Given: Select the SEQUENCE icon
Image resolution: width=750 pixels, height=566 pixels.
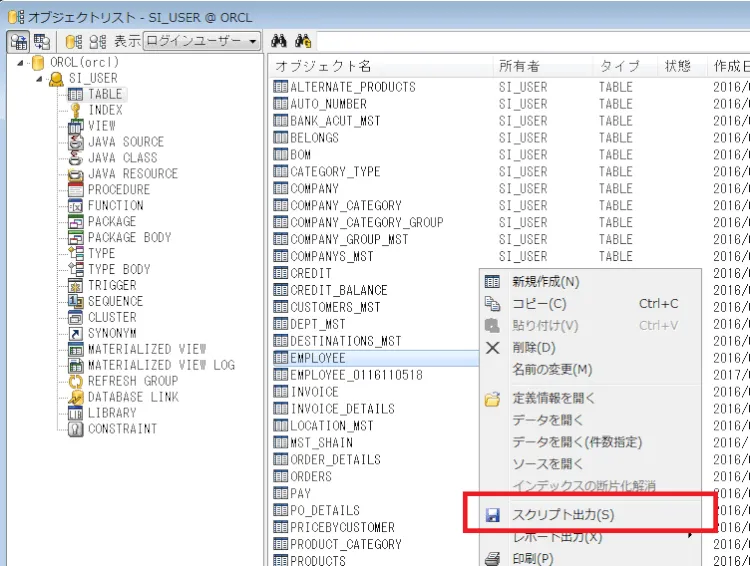Looking at the screenshot, I should 75,301.
